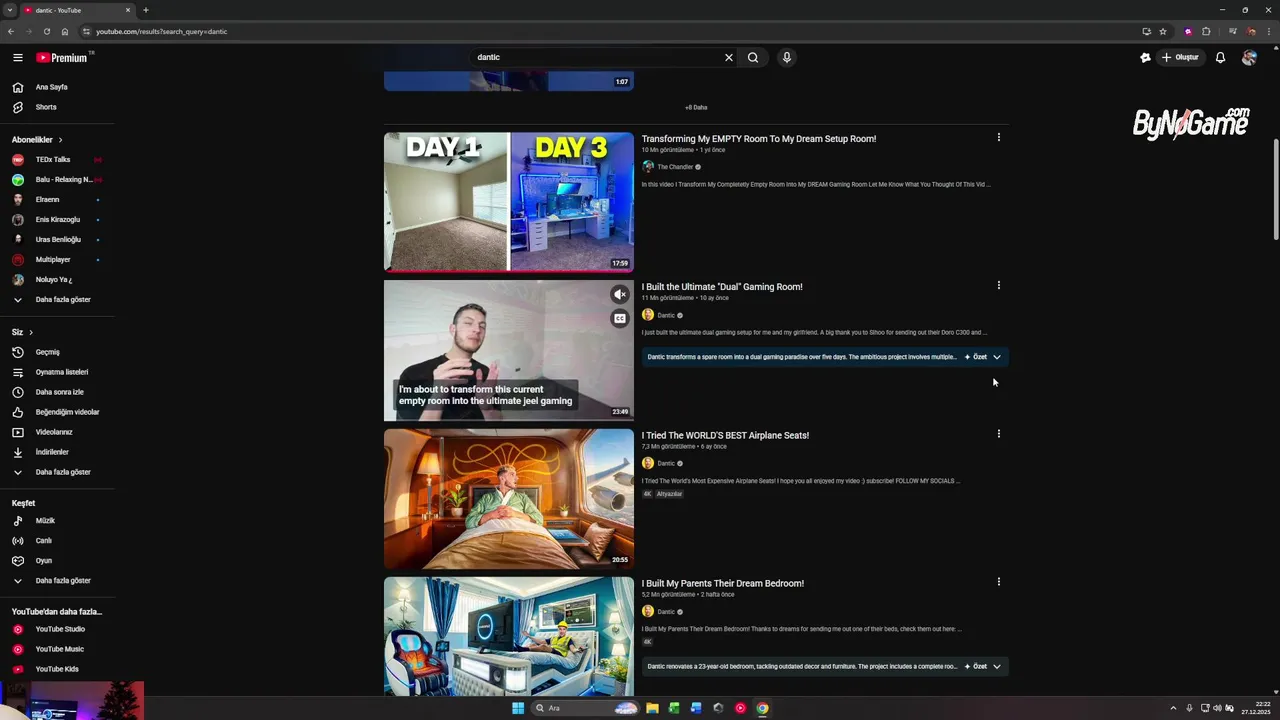Open more options for Parents Dream Bedroom video
The width and height of the screenshot is (1280, 720).
998,582
